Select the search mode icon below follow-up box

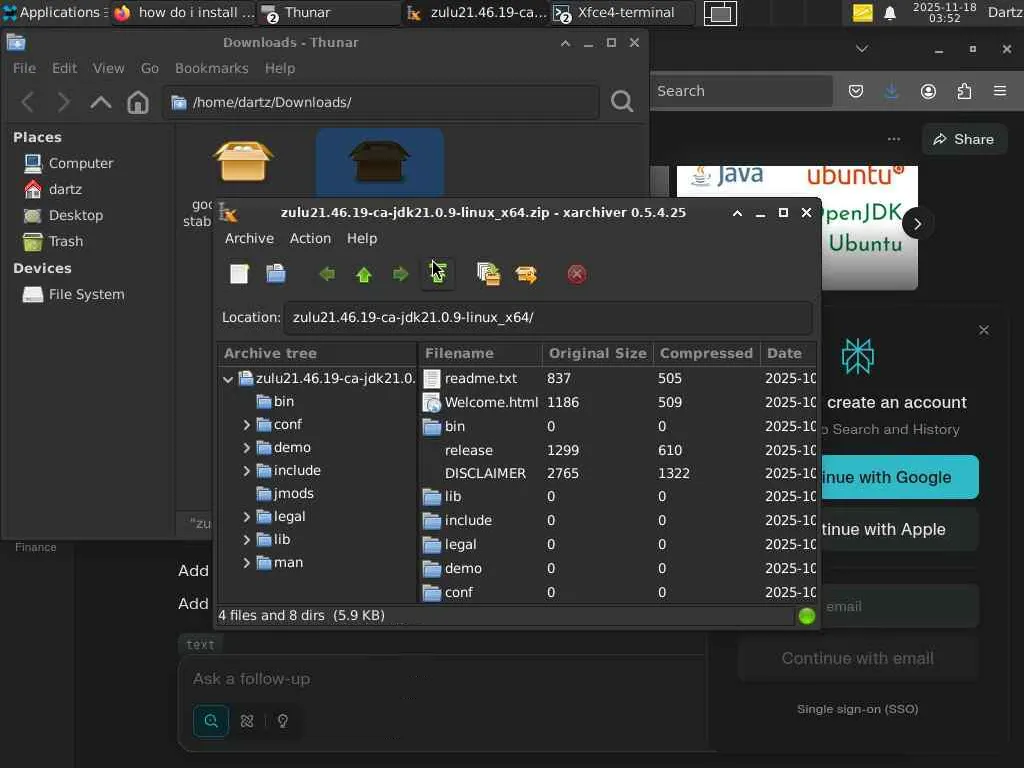211,721
